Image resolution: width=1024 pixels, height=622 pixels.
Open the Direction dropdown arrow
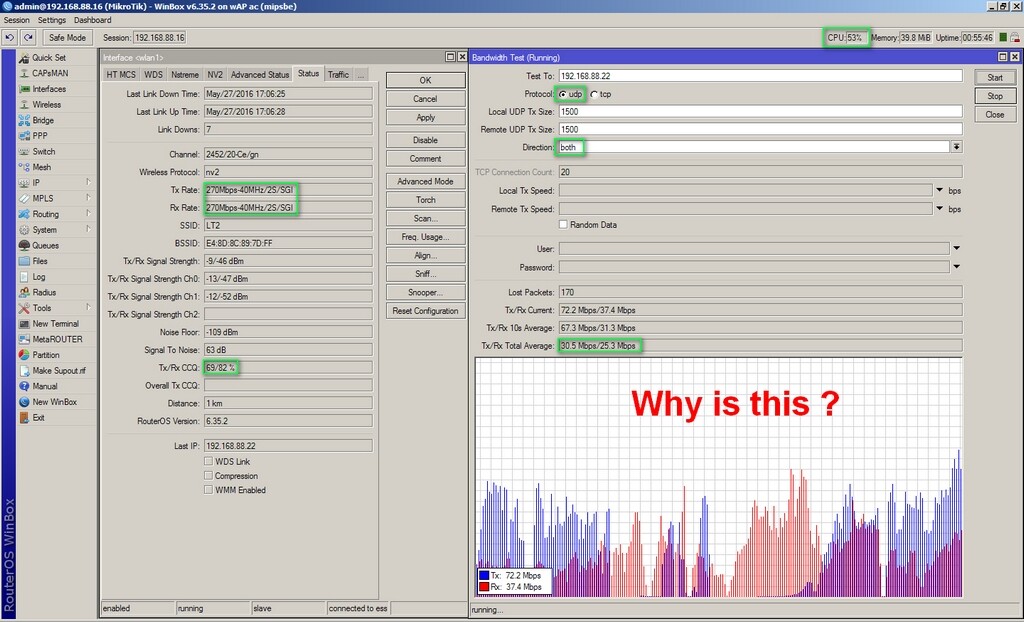[x=956, y=147]
